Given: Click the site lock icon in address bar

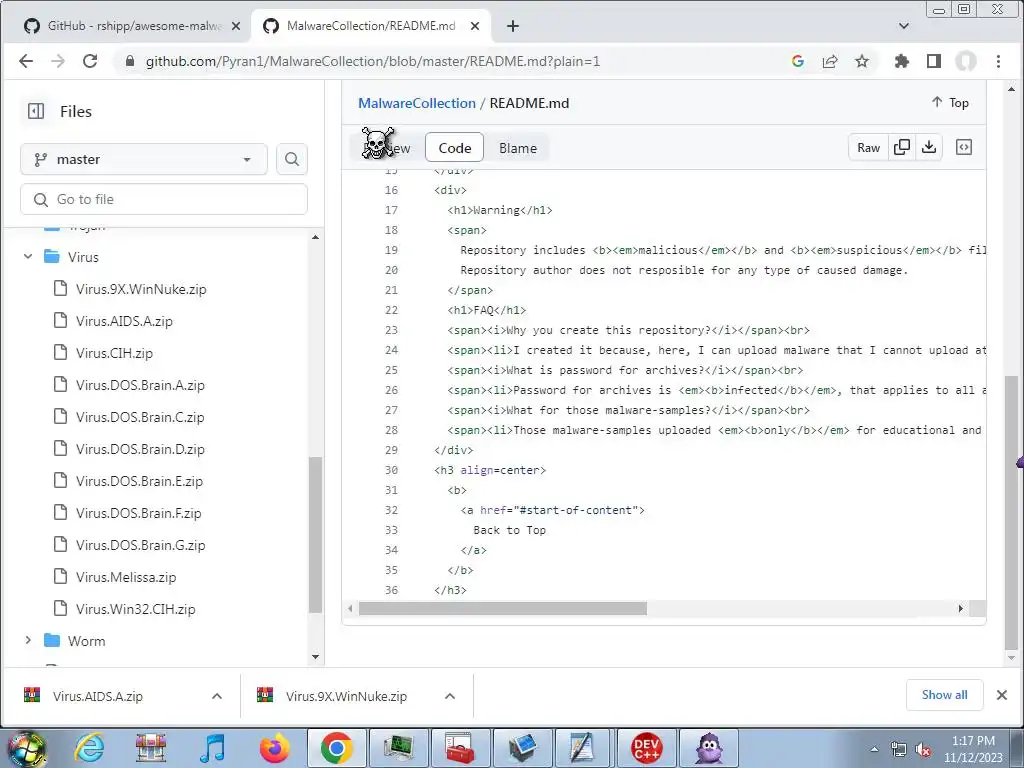Looking at the screenshot, I should point(129,61).
